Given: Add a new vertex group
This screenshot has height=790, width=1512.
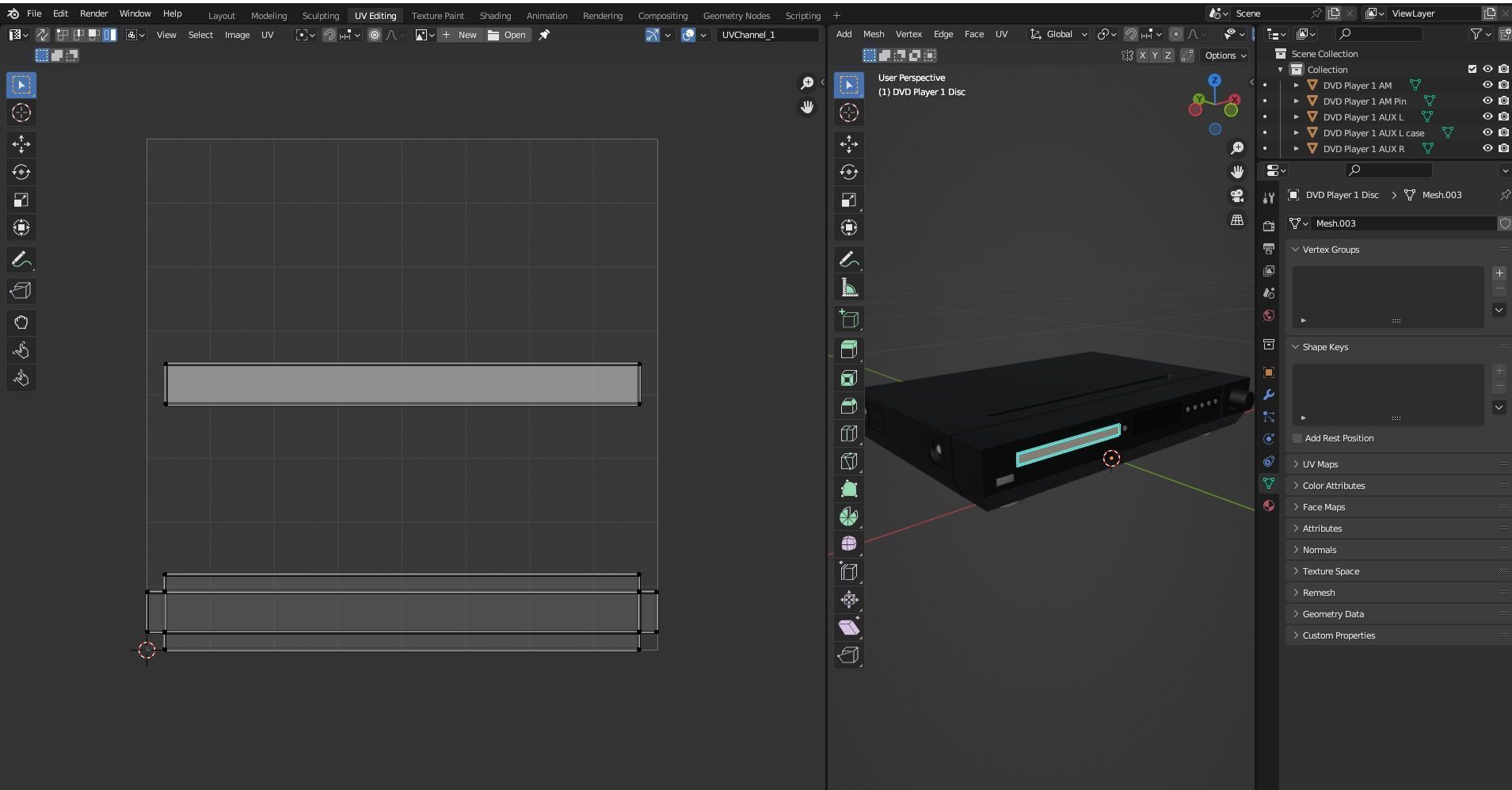Looking at the screenshot, I should 1499,273.
